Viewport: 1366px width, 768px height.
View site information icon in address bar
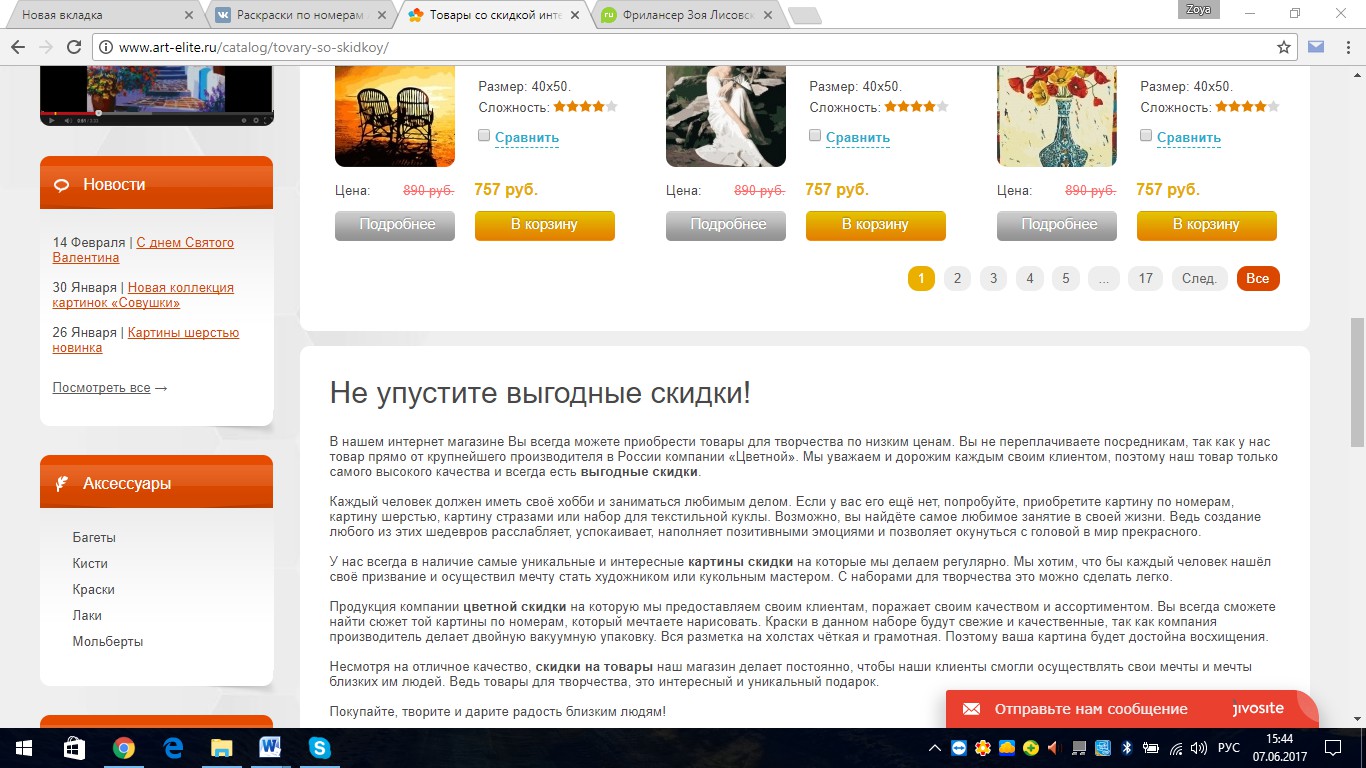tap(106, 47)
